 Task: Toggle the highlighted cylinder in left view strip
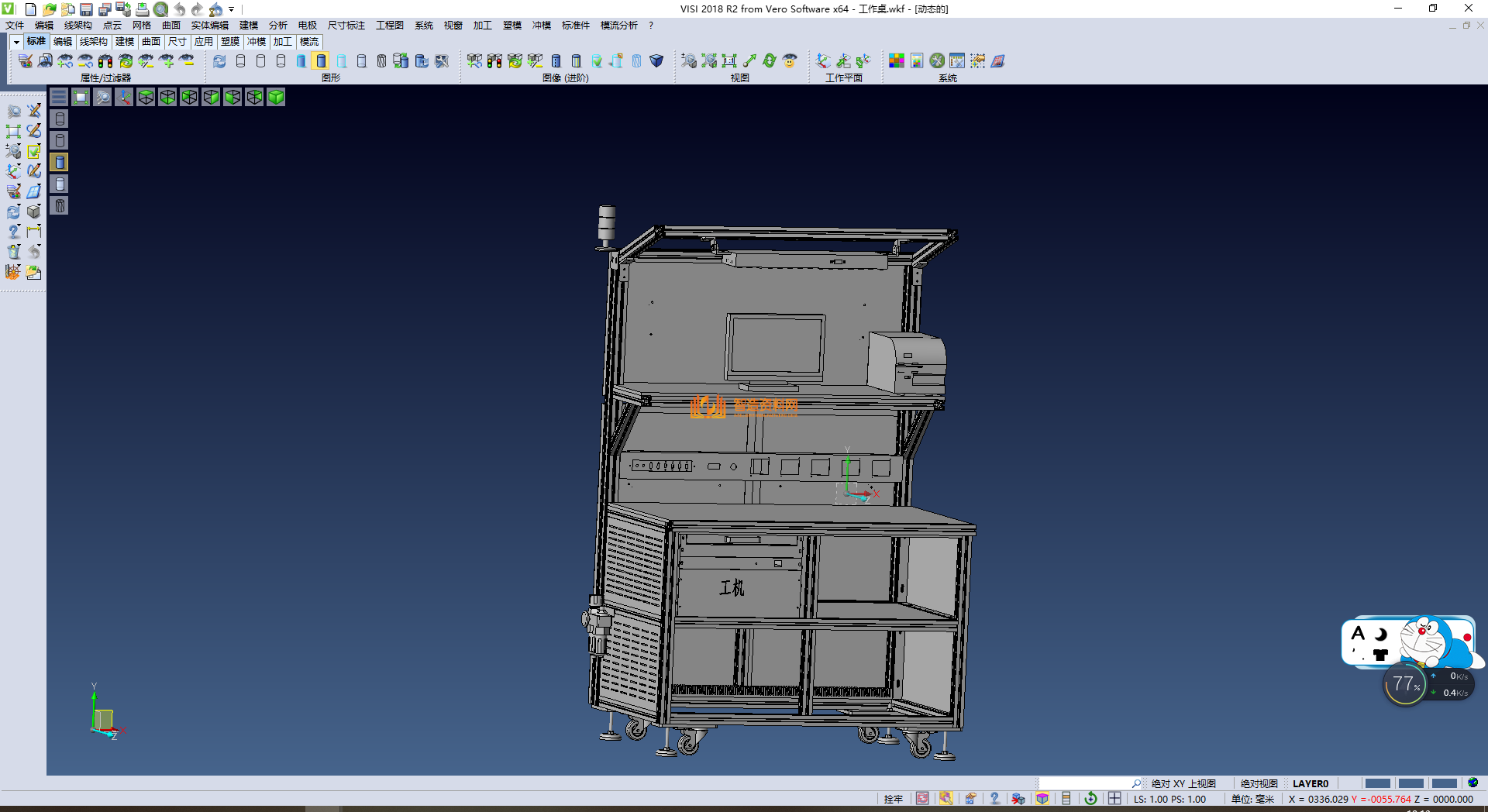tap(60, 162)
